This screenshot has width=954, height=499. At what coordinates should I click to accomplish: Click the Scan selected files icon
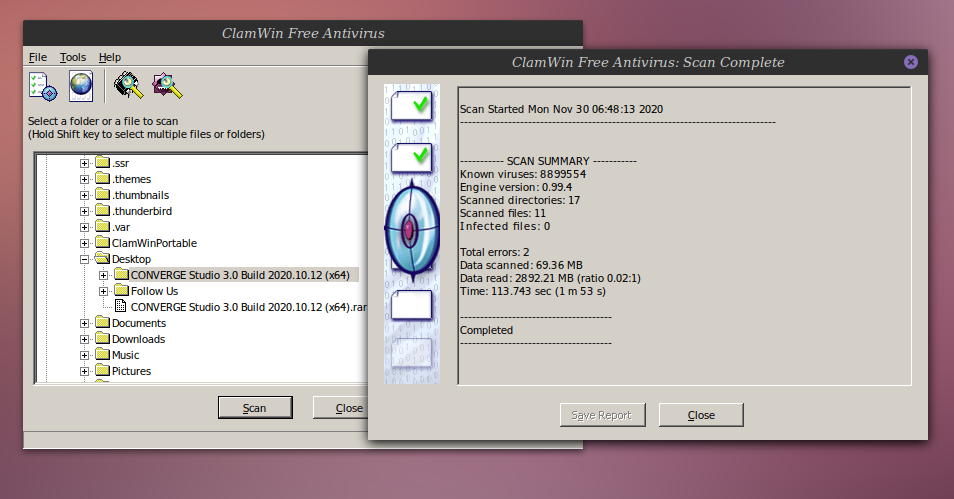point(167,86)
